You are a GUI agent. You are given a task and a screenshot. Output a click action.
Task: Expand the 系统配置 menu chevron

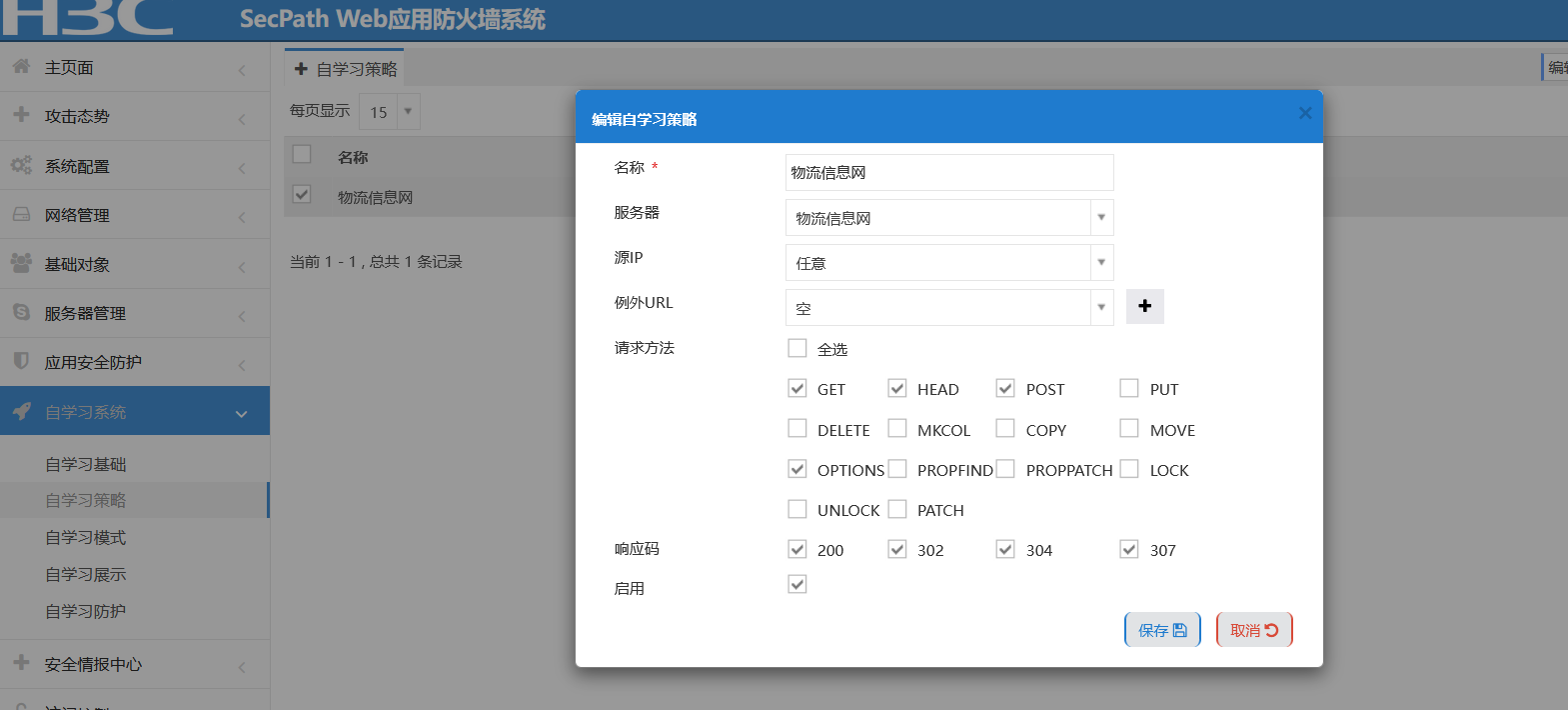[x=242, y=169]
